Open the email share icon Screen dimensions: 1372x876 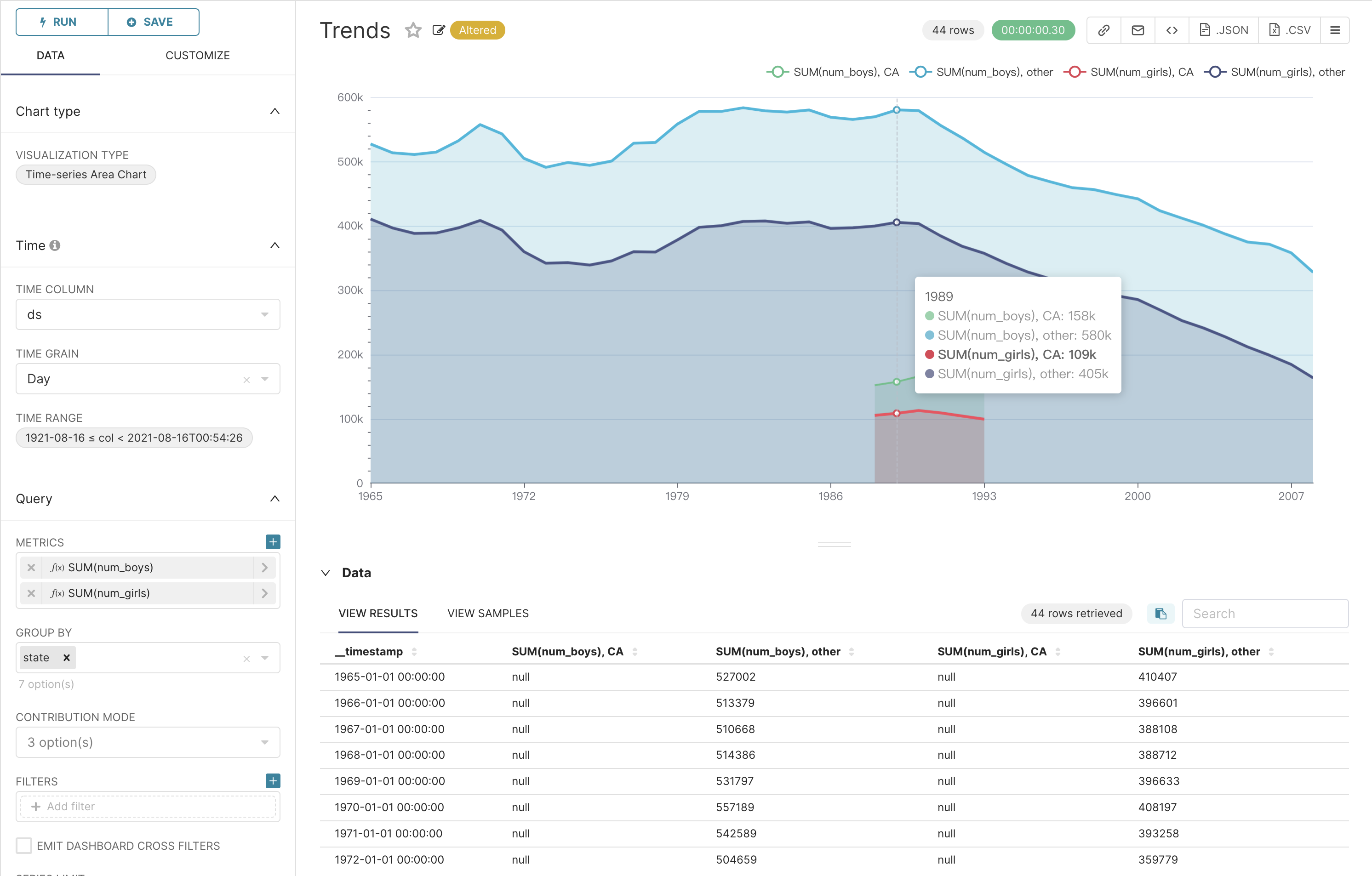click(x=1137, y=29)
